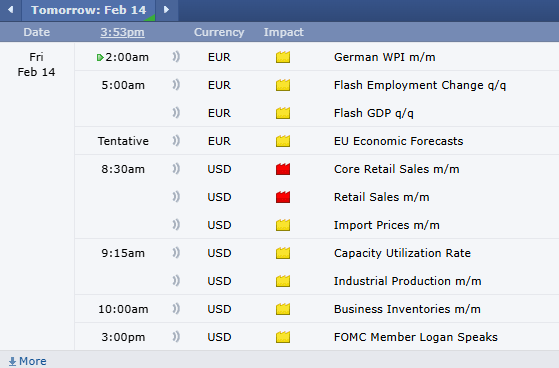Viewport: 559px width, 368px height.
Task: Click the Tentative time cell
Action: pyautogui.click(x=123, y=141)
